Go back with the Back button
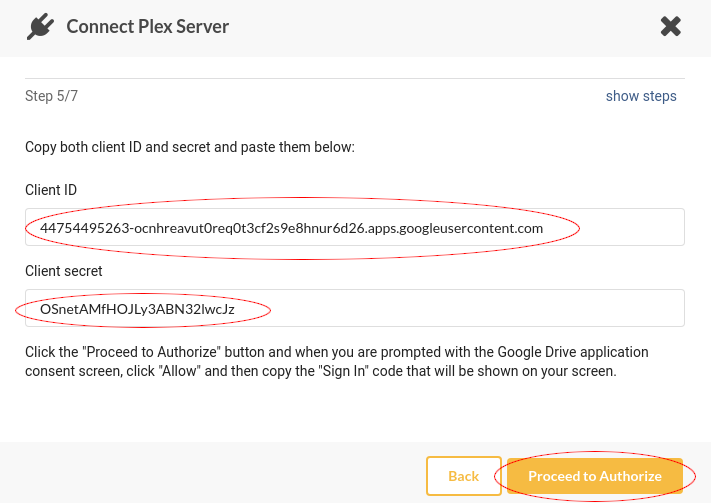 pos(463,476)
